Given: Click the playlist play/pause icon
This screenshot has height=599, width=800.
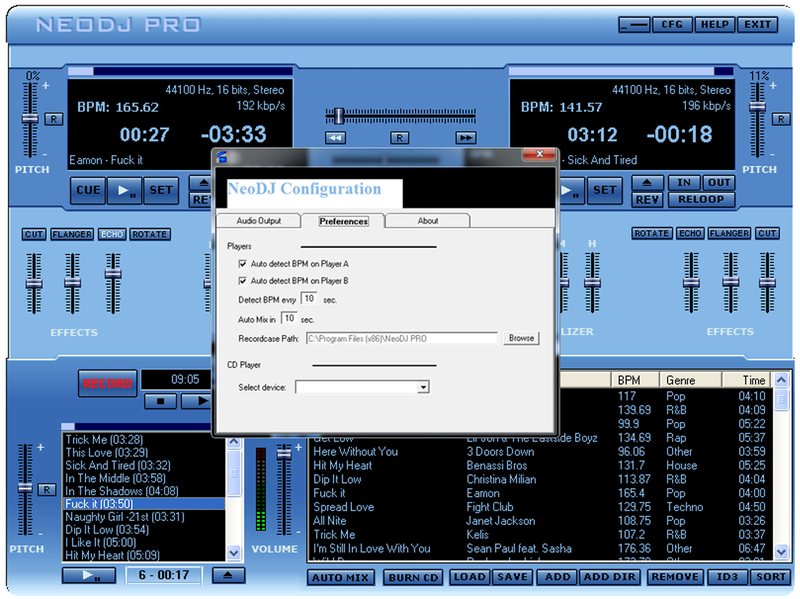Looking at the screenshot, I should coord(89,576).
